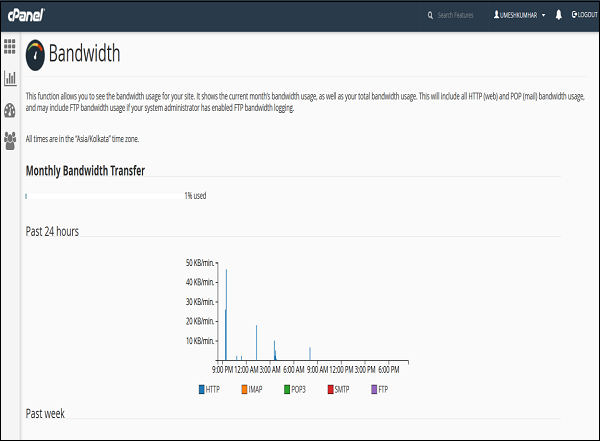Image resolution: width=600 pixels, height=441 pixels.
Task: Click the POP3 legend color swatch
Action: click(286, 388)
